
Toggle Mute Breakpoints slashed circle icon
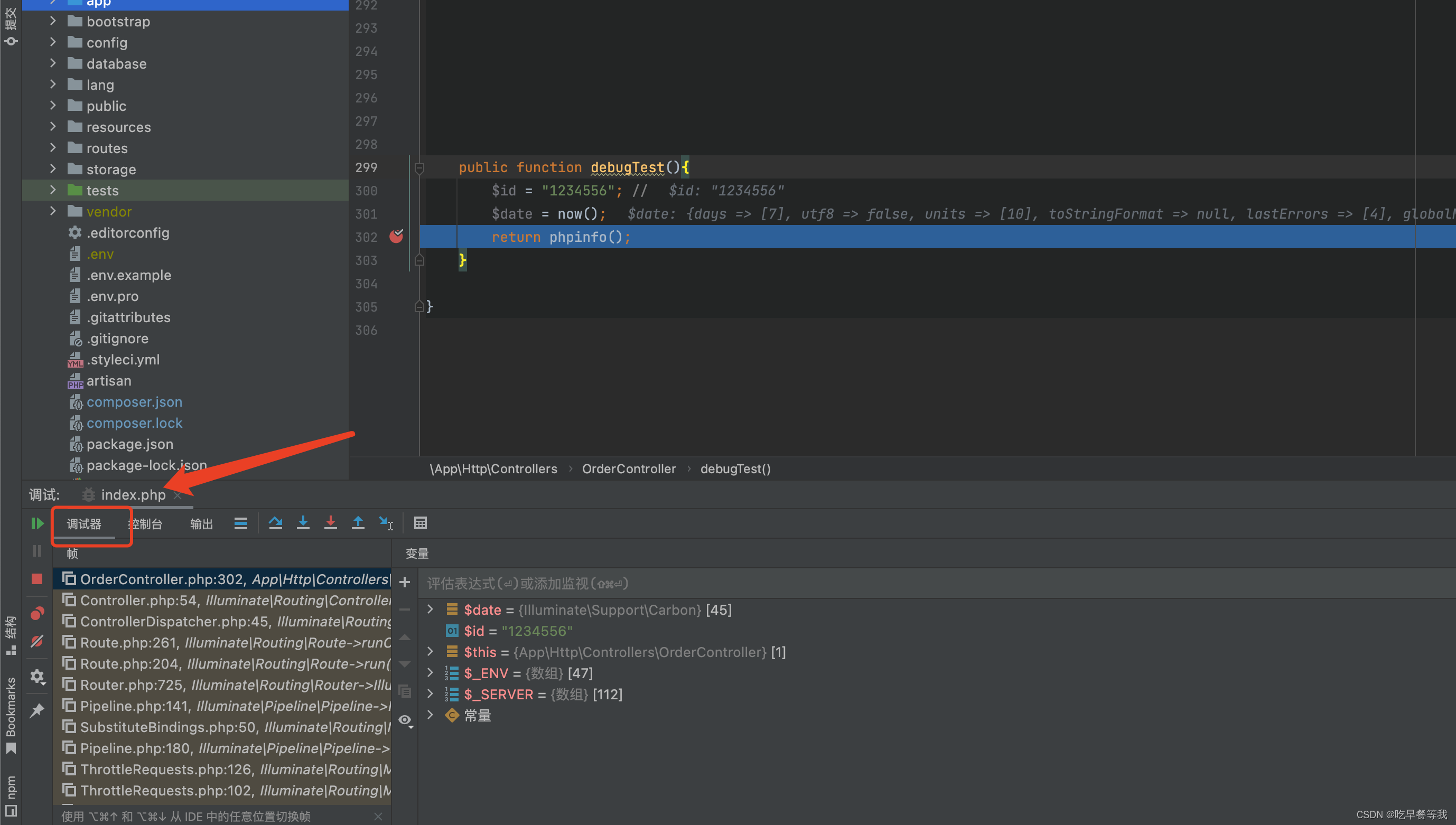pos(38,641)
